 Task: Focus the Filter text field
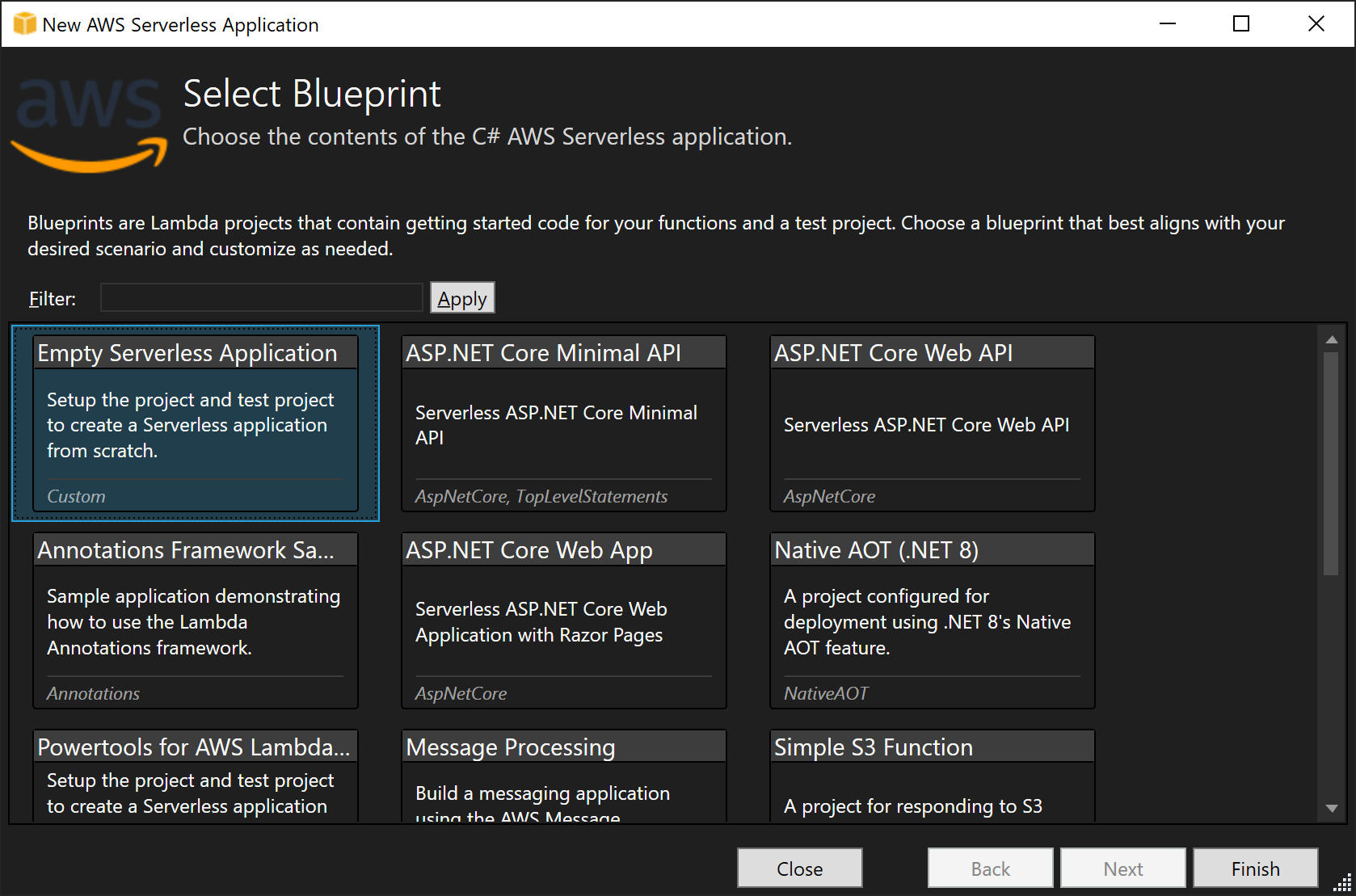click(x=261, y=297)
